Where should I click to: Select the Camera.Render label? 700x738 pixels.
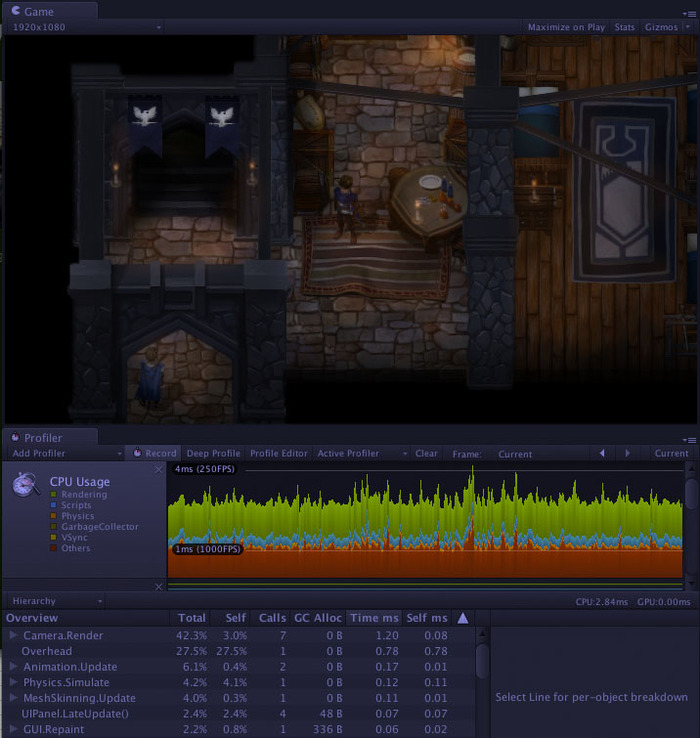[63, 635]
